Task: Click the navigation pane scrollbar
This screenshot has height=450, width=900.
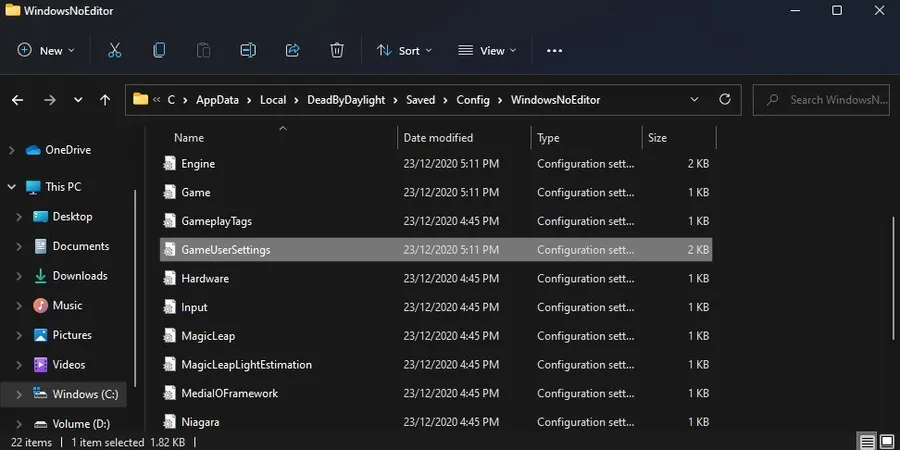Action: tap(135, 288)
